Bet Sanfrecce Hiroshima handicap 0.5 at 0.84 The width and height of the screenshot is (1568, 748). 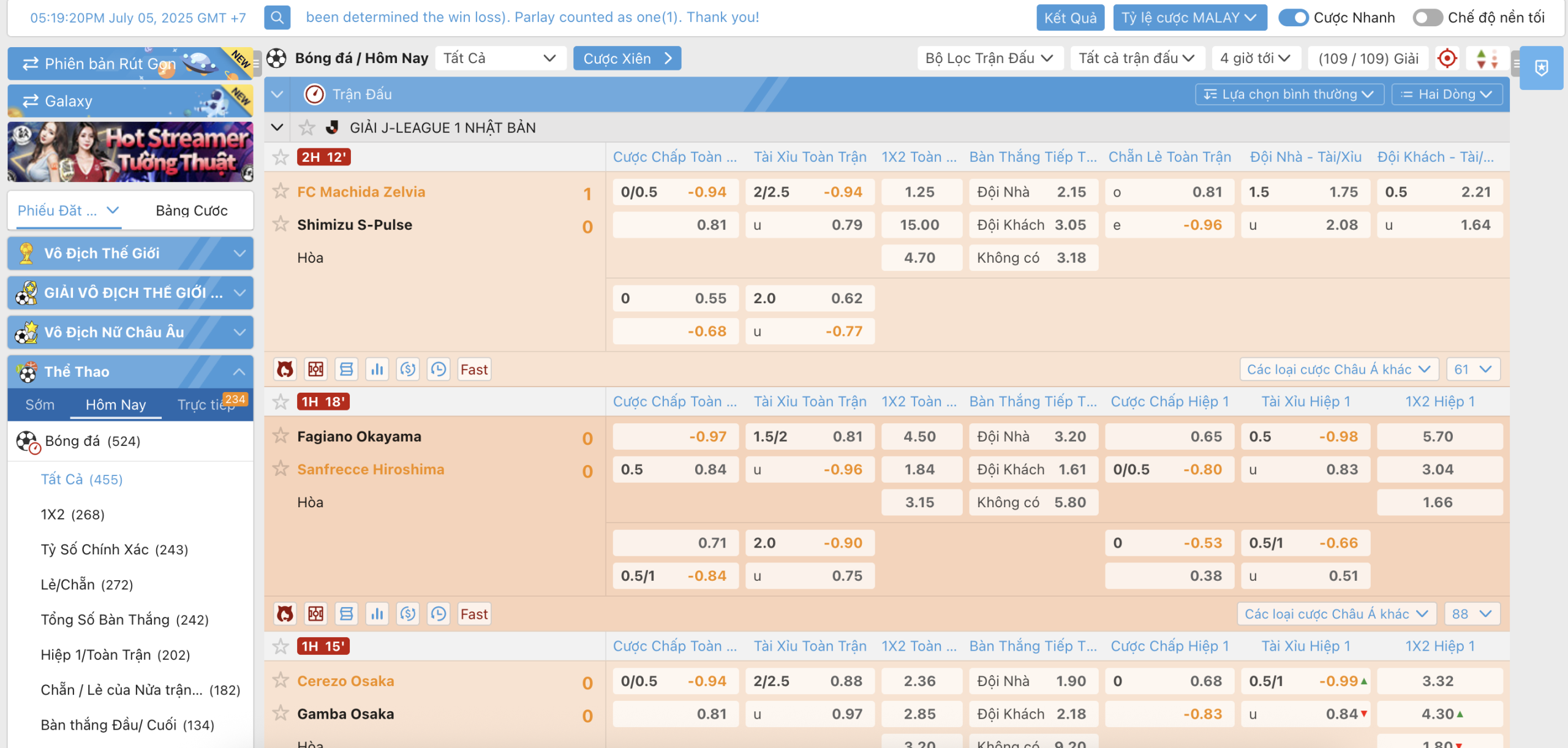675,469
